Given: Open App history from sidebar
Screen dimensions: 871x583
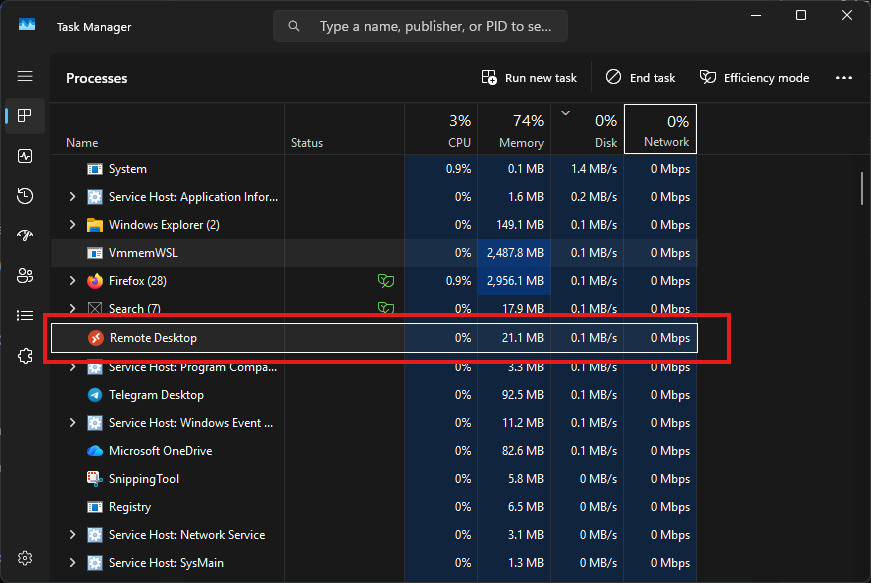Looking at the screenshot, I should [25, 196].
